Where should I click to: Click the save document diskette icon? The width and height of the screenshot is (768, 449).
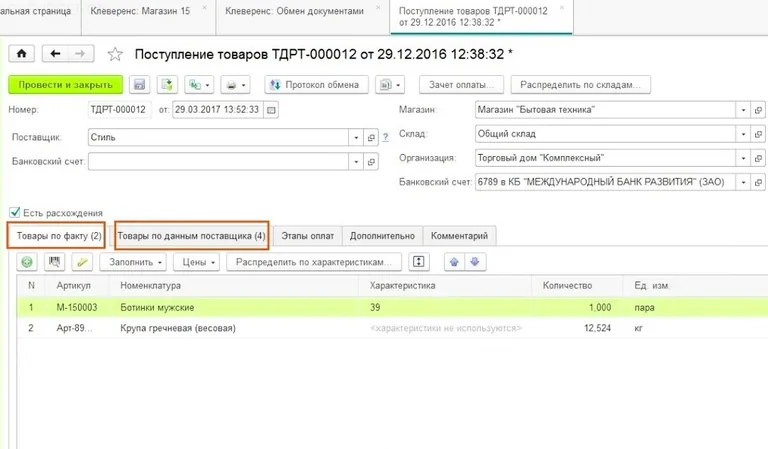pyautogui.click(x=139, y=85)
